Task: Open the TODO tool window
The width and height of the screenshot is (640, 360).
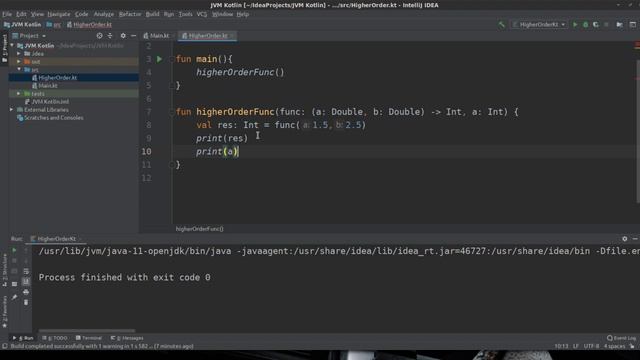Action: point(55,338)
